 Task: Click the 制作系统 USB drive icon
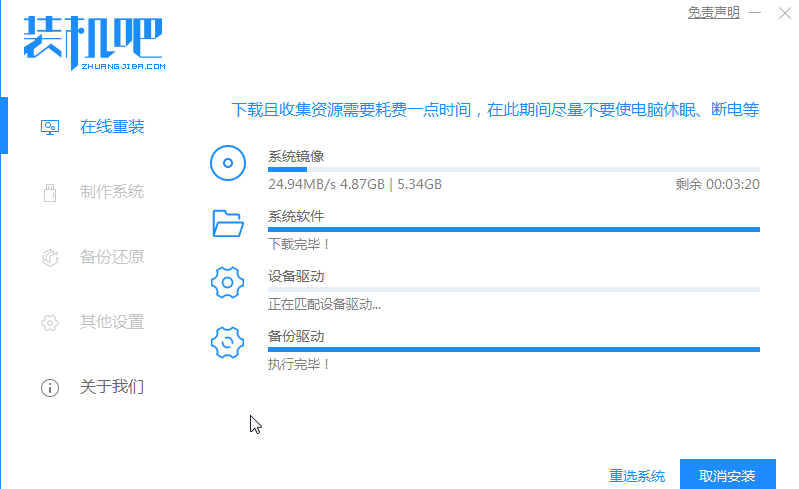49,192
